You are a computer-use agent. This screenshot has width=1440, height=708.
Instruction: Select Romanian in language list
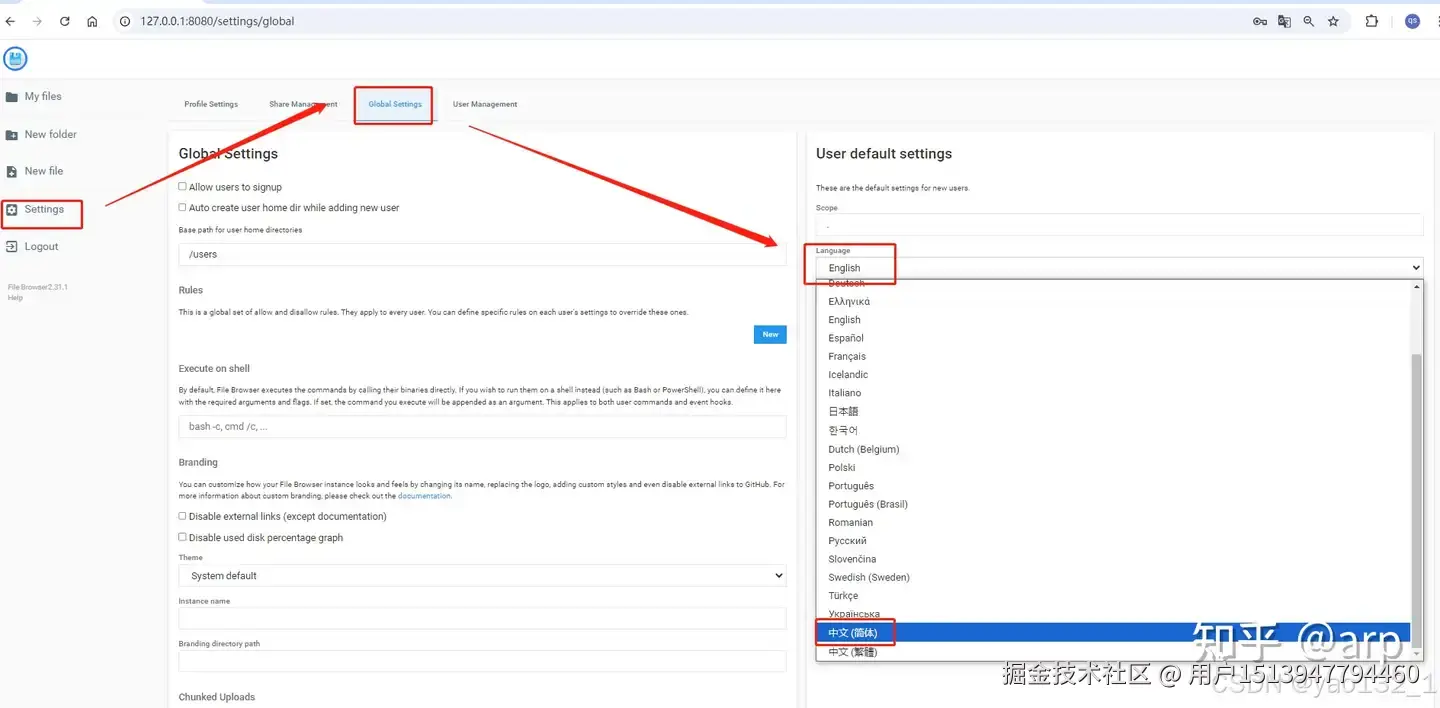[x=1113, y=522]
